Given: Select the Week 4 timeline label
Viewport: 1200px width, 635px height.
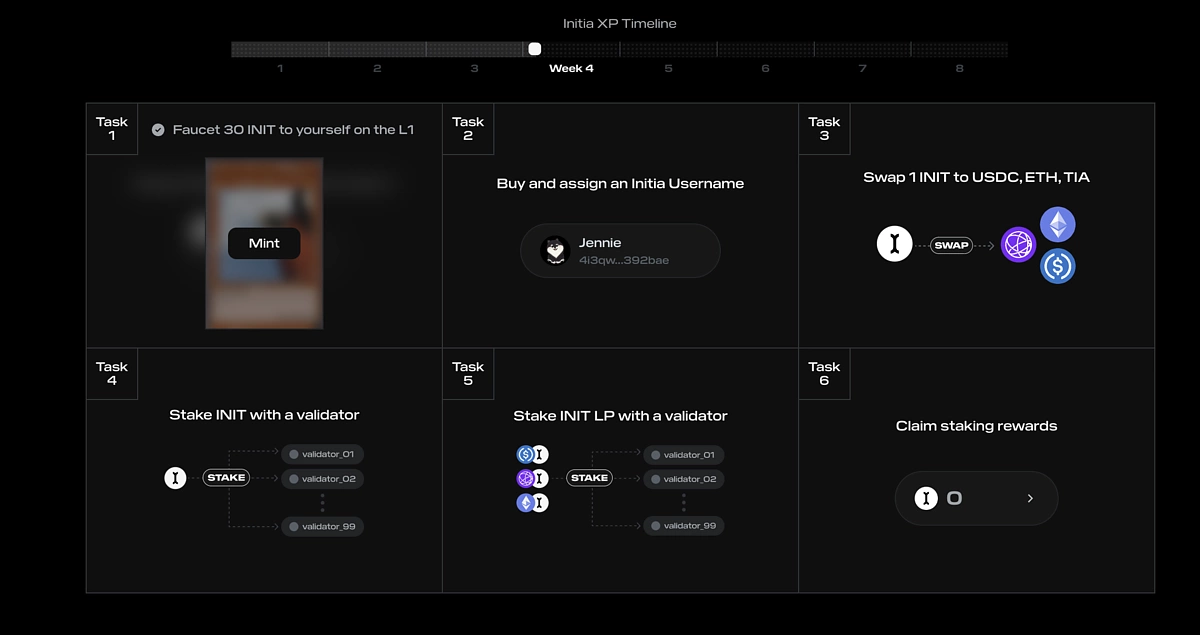Looking at the screenshot, I should (571, 68).
